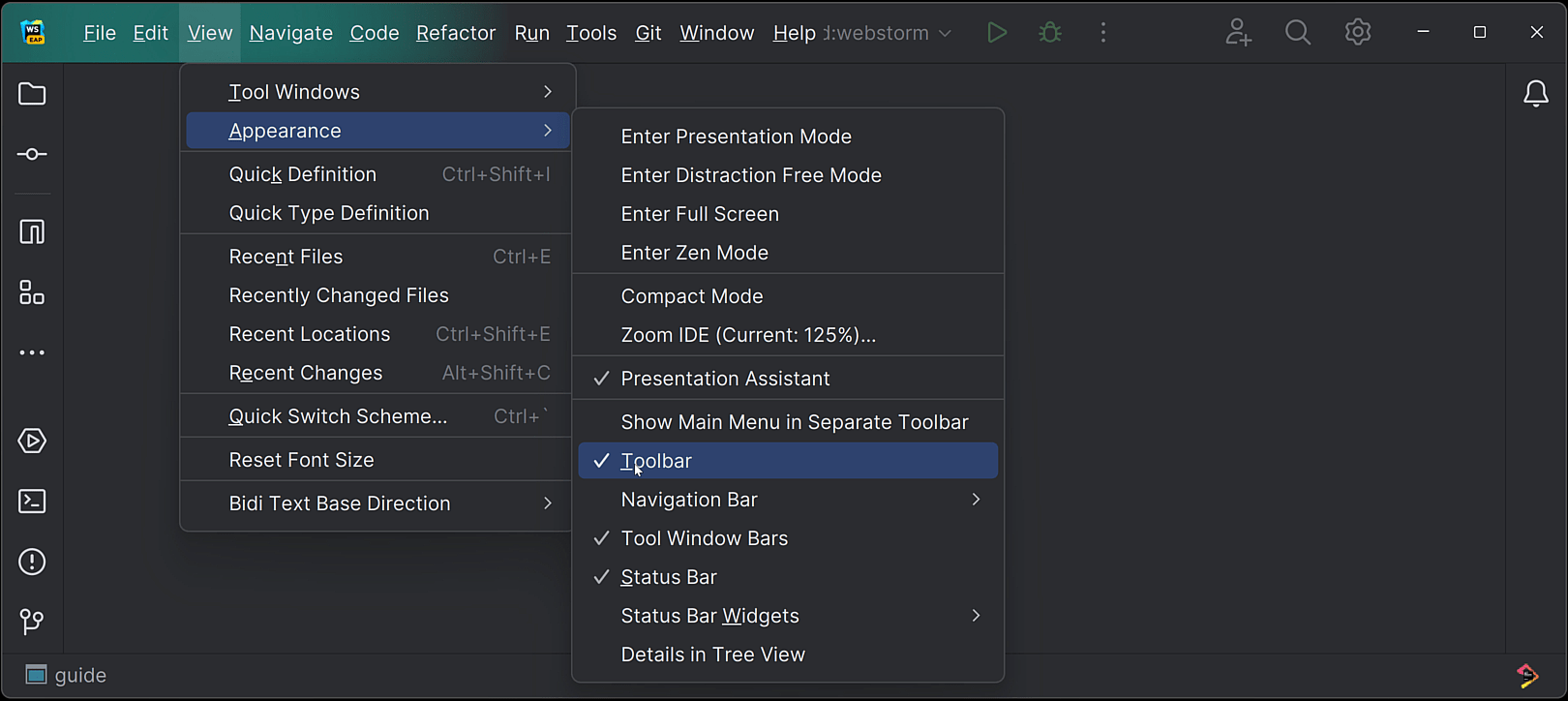1568x701 pixels.
Task: Open the Refactor menu
Action: [x=456, y=33]
